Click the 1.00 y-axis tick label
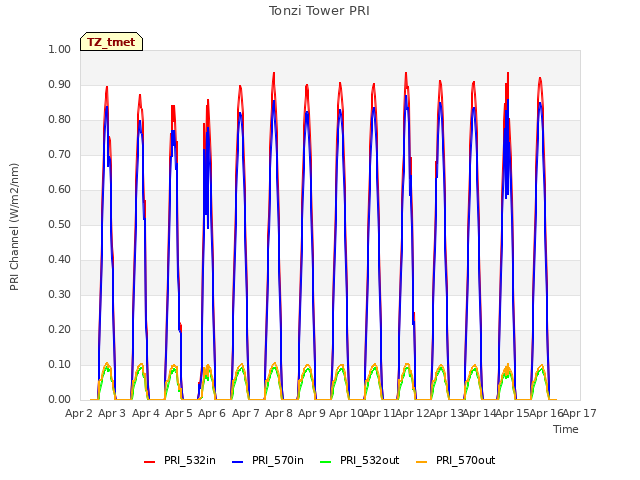Viewport: 640px width, 480px height. (60, 49)
